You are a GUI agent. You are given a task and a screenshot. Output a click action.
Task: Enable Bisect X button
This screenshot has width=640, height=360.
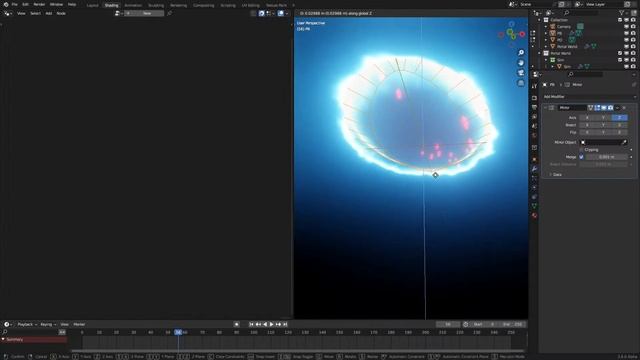point(587,125)
